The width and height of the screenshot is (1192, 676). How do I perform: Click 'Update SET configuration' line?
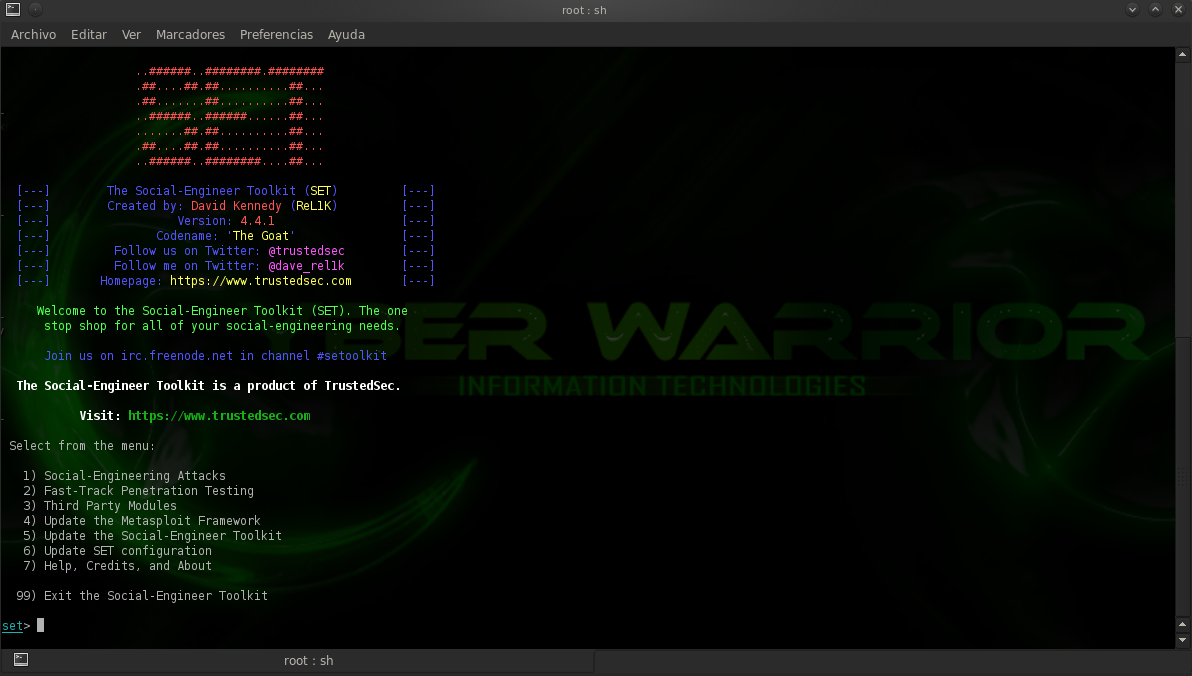117,551
